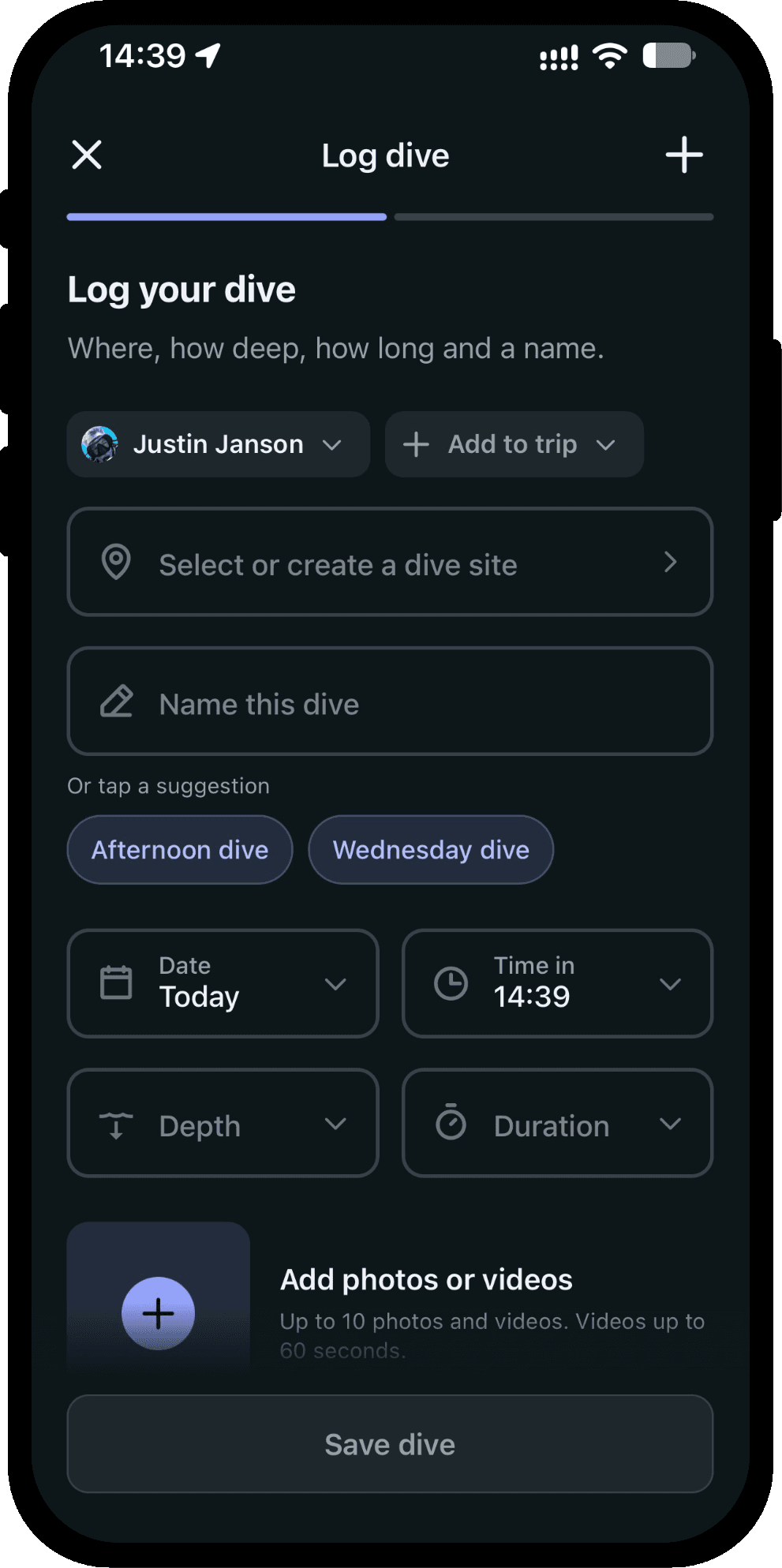Screen dimensions: 782x1568
Task: Choose the Afternoon dive suggestion
Action: click(180, 850)
